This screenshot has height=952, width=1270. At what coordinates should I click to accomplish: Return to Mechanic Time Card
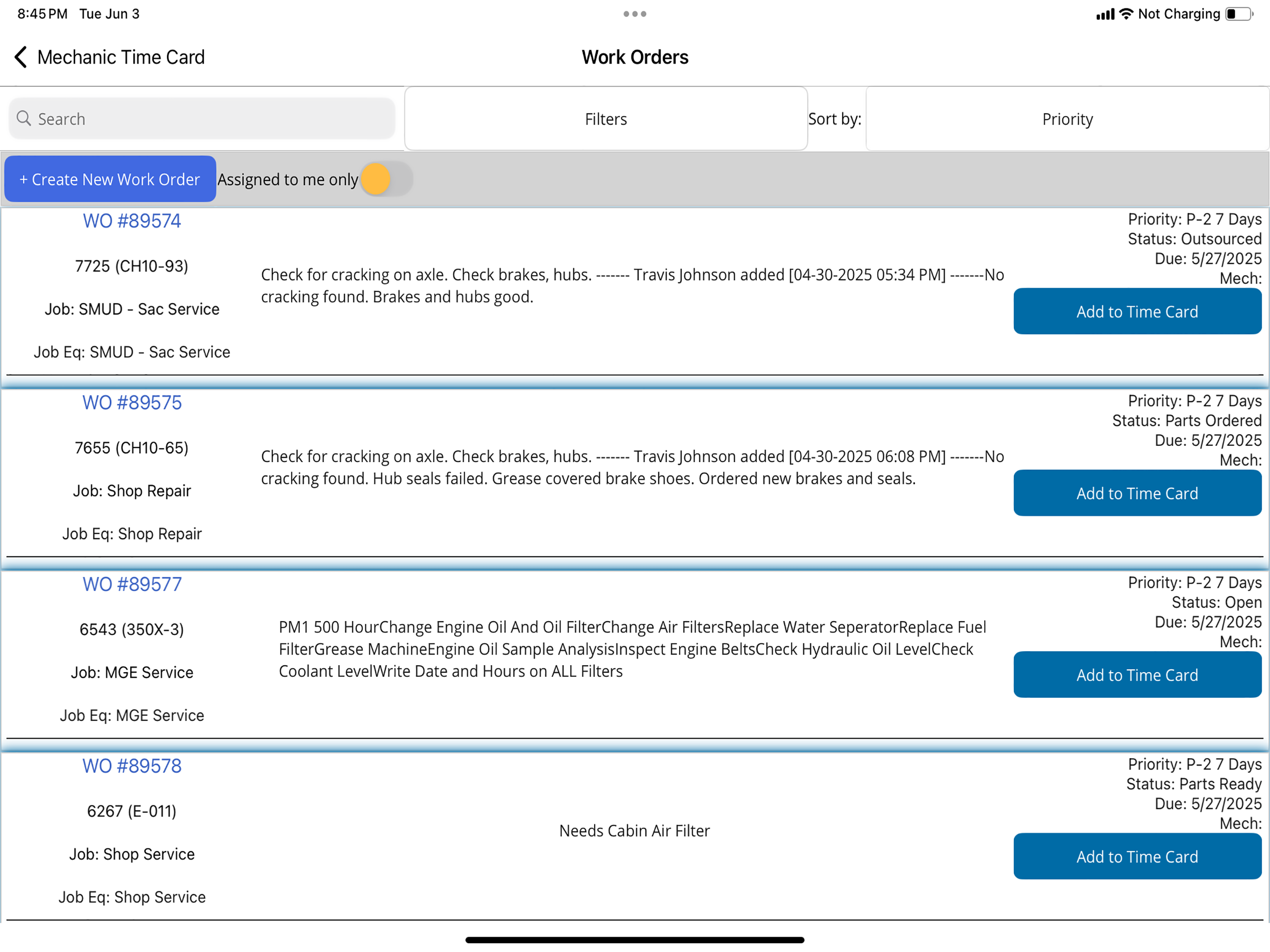pyautogui.click(x=120, y=57)
